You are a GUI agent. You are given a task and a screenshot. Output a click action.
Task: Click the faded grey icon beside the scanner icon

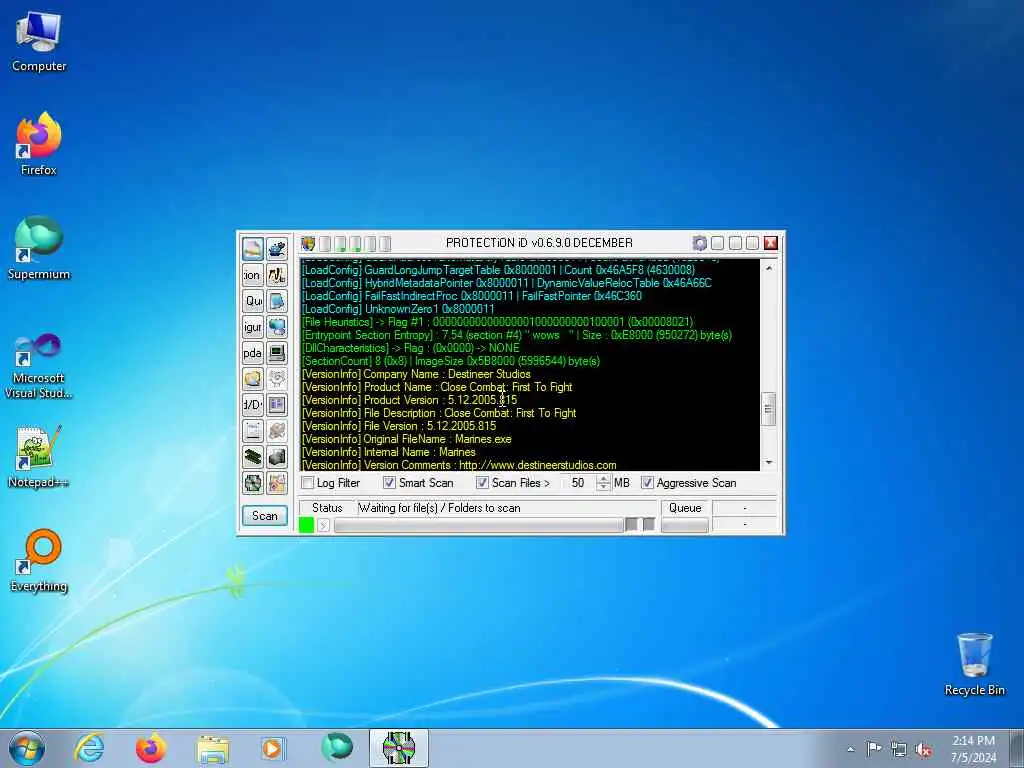277,431
